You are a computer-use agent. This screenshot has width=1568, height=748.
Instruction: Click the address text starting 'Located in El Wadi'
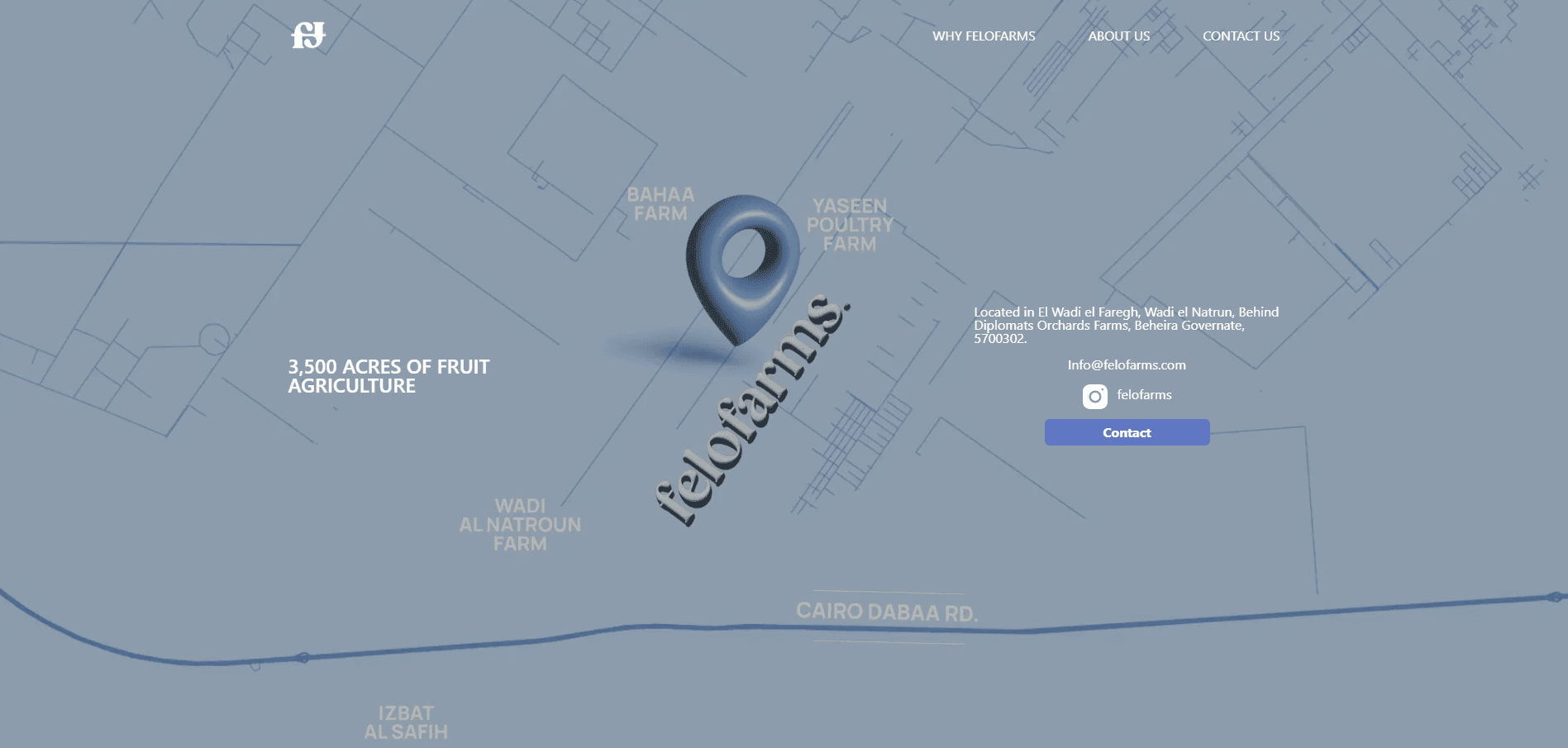click(x=1127, y=326)
